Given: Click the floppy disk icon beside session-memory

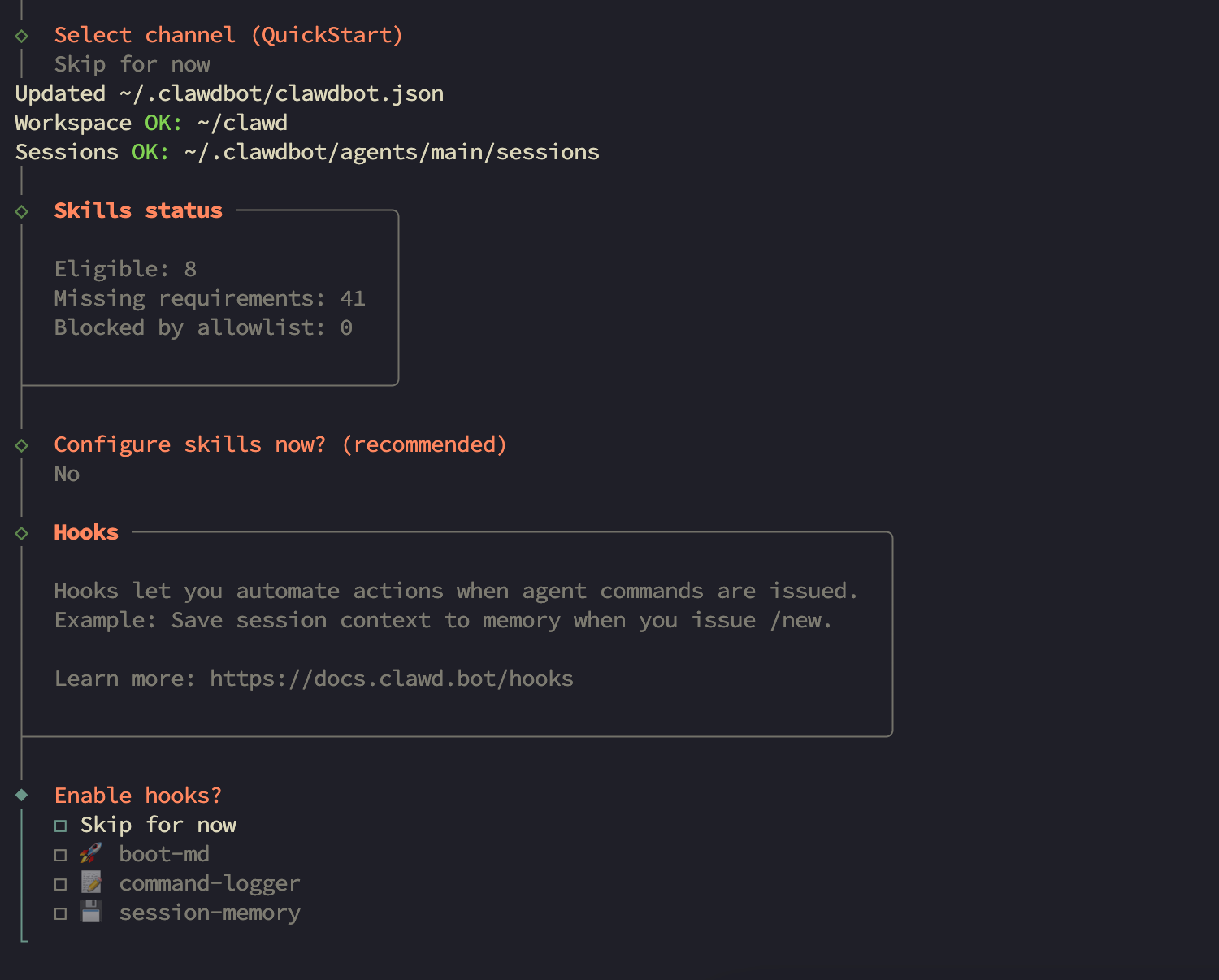Looking at the screenshot, I should click(91, 912).
